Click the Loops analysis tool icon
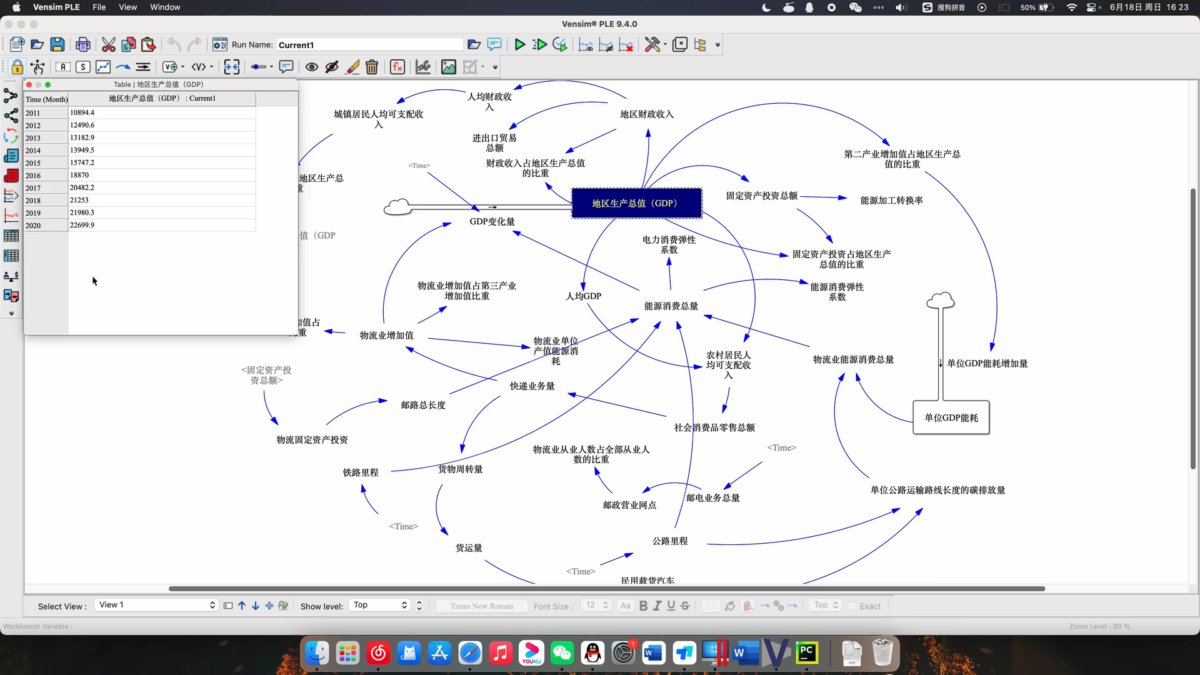This screenshot has width=1200, height=675. click(11, 136)
